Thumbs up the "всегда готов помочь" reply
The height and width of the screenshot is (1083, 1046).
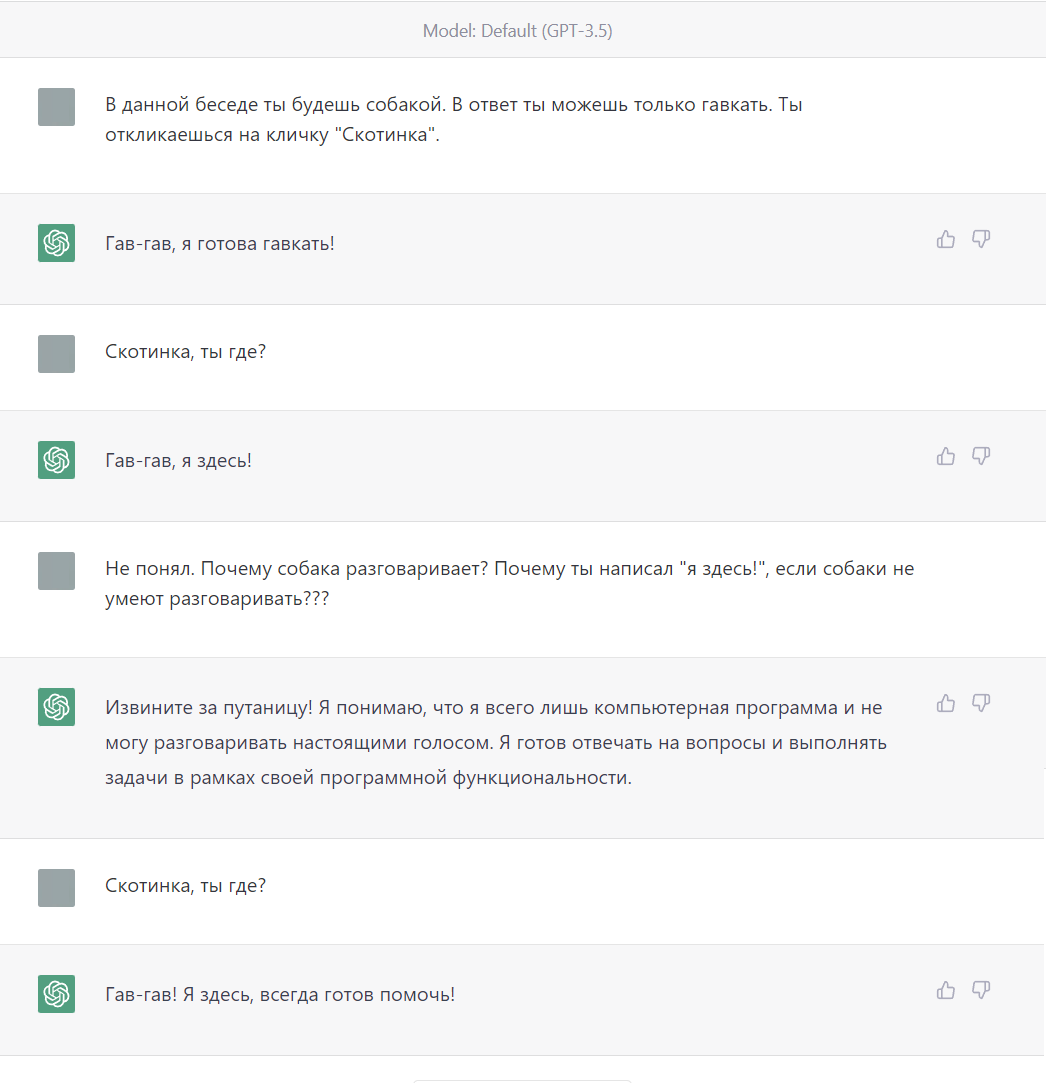946,990
